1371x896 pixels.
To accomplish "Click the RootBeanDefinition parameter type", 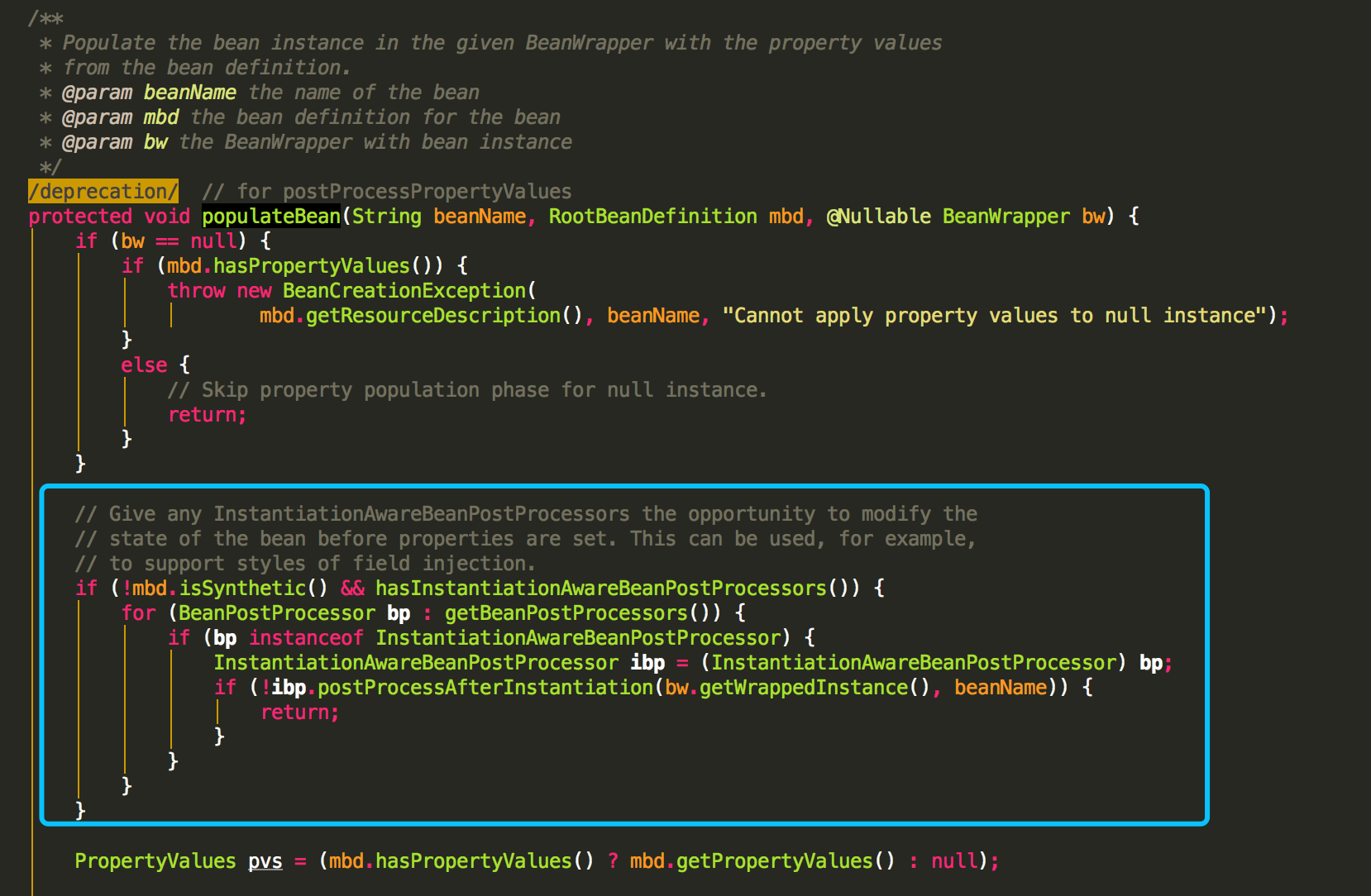I will click(653, 217).
